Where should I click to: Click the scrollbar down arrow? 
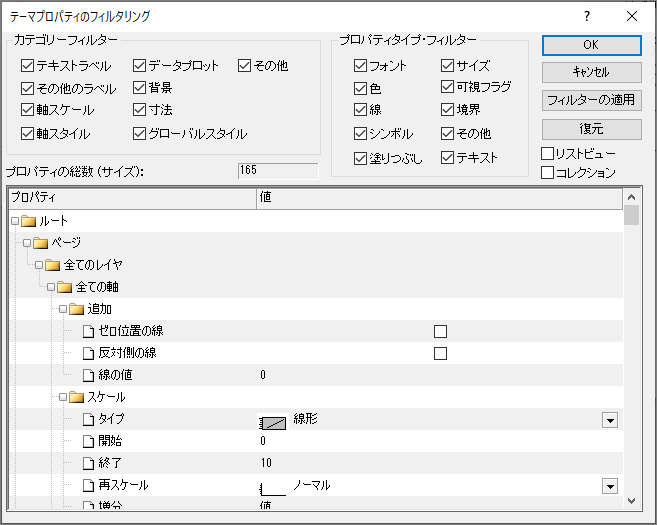(x=631, y=501)
